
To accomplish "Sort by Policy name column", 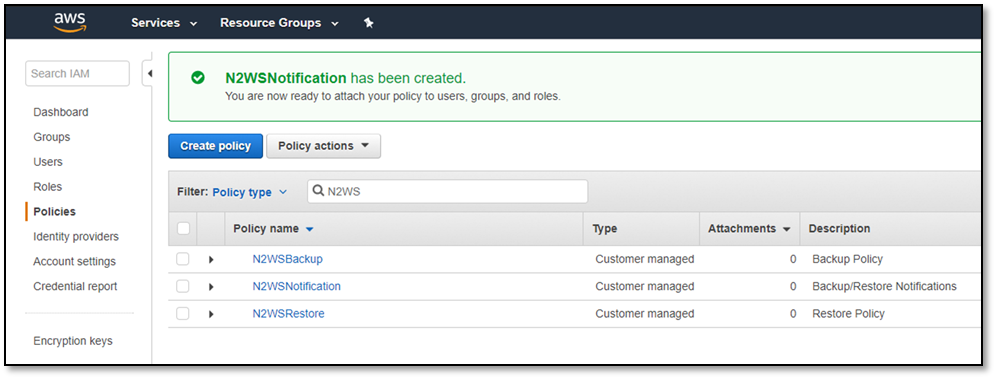I will click(273, 229).
